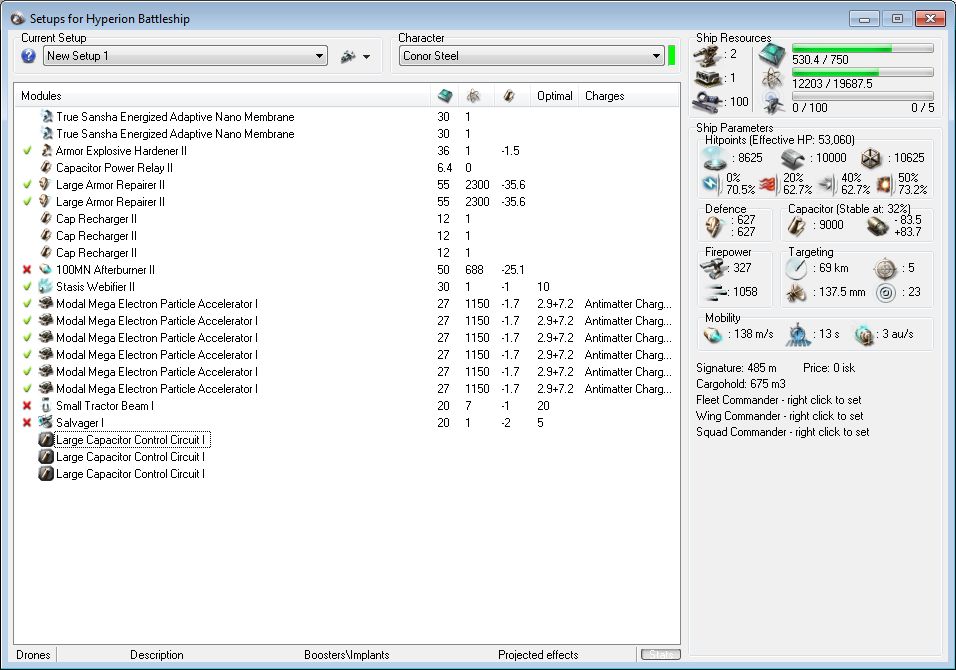Click the CPU icon in Ship Resources
Viewport: 956px width, 670px height.
[x=772, y=55]
